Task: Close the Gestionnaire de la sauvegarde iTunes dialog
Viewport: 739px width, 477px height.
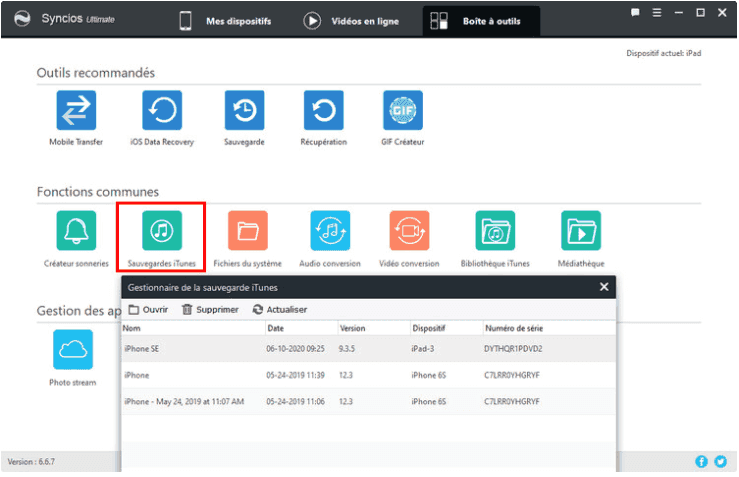Action: (603, 288)
